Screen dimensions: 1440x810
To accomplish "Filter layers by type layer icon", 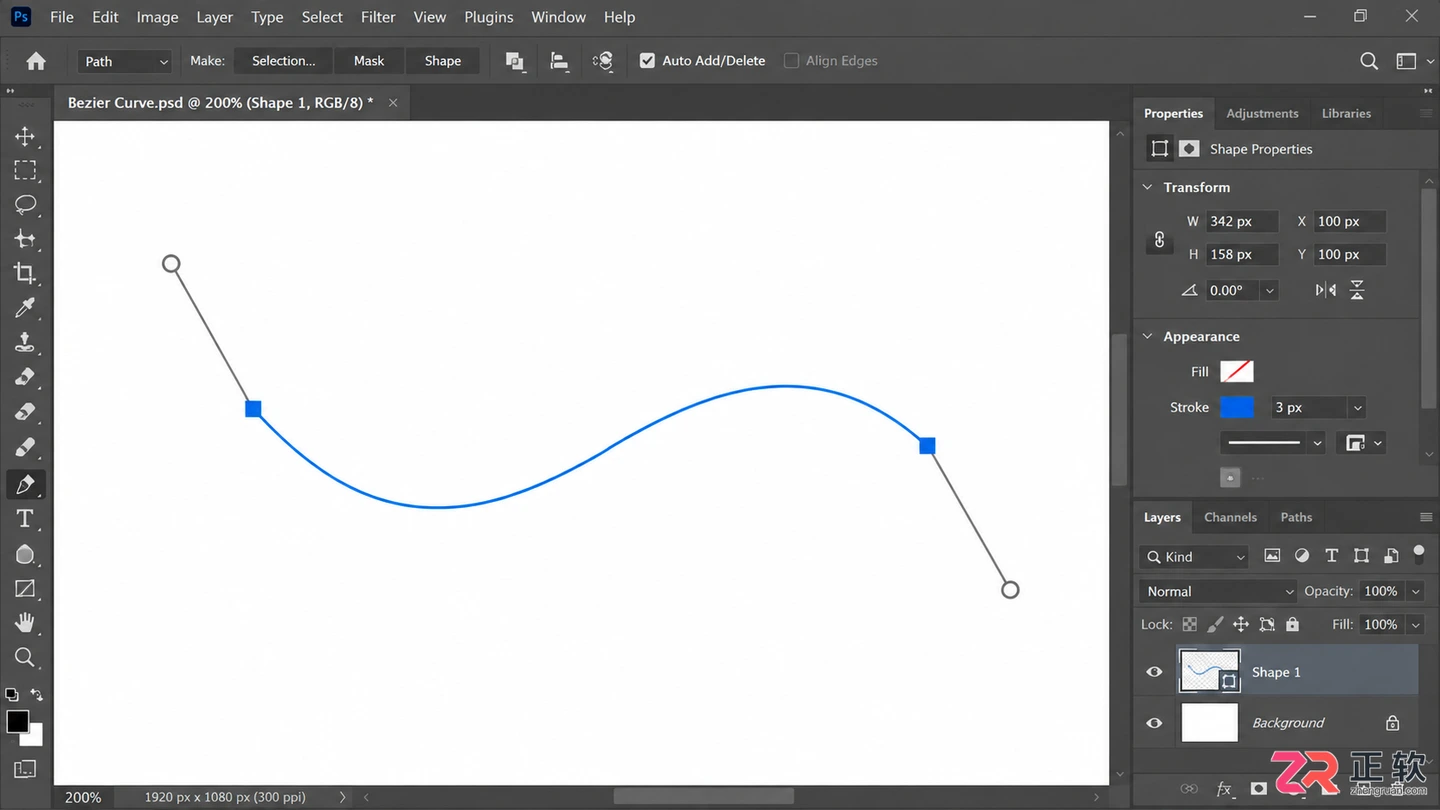I will click(x=1331, y=556).
